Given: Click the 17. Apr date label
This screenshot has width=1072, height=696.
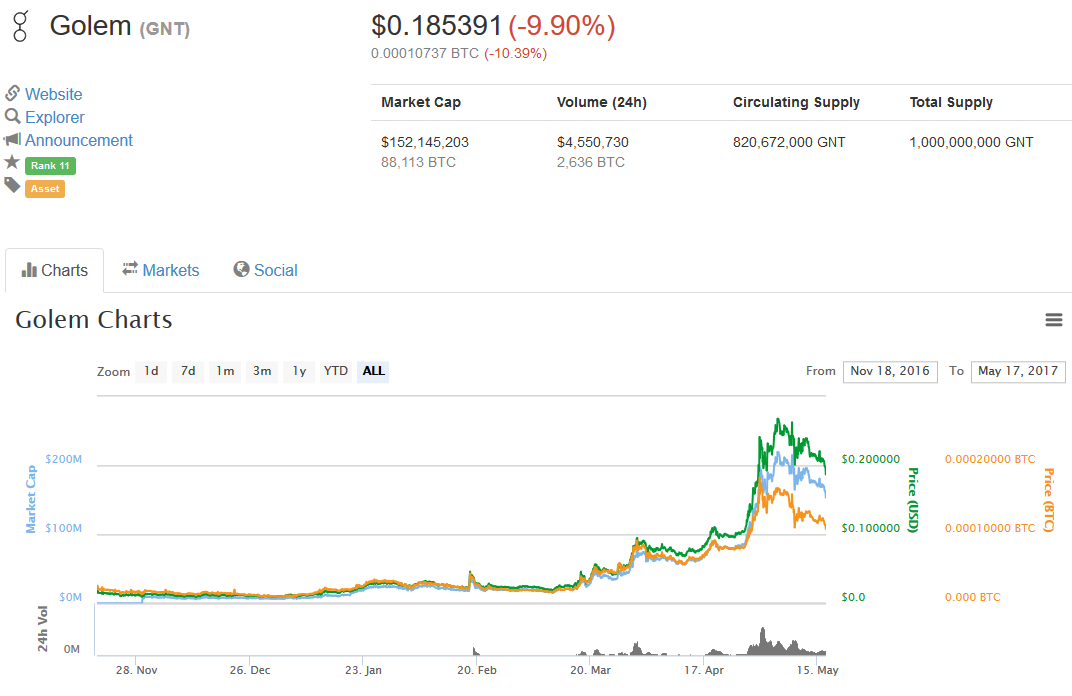Looking at the screenshot, I should [704, 670].
